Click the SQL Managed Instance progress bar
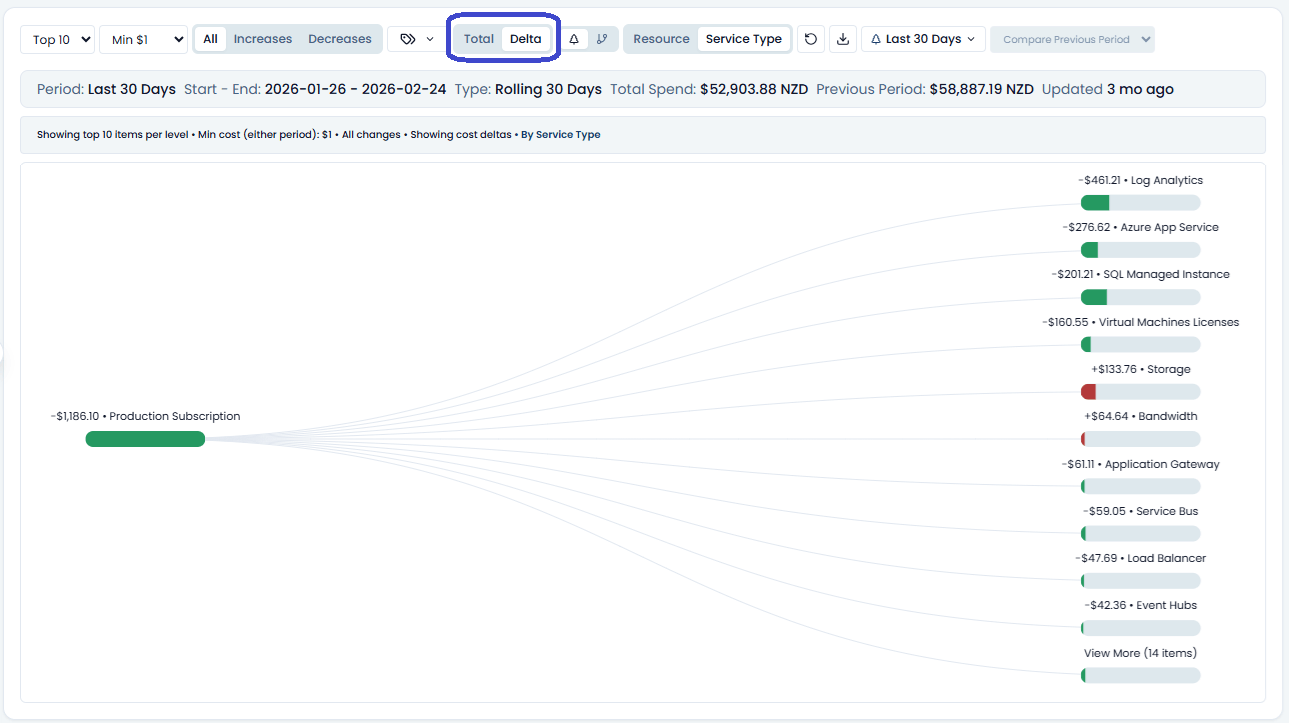Viewport: 1289px width, 723px height. tap(1140, 297)
